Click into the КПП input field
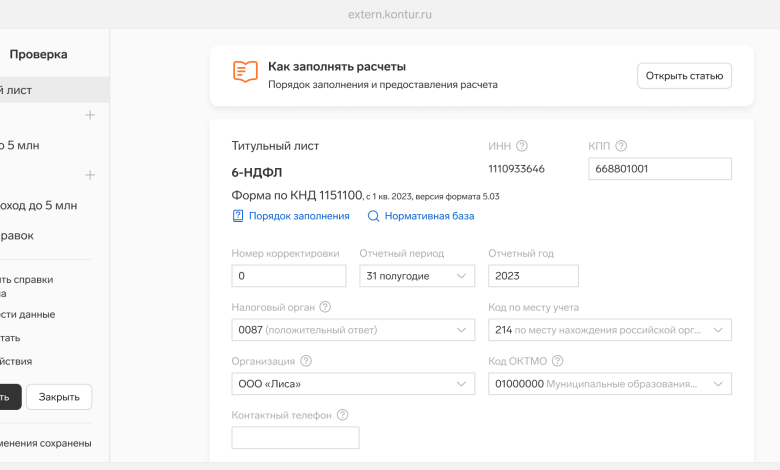 (x=660, y=169)
